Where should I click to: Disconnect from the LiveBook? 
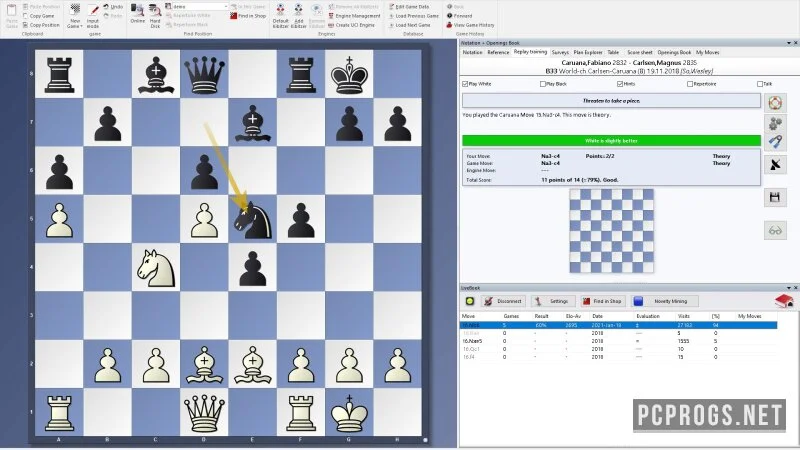tap(503, 301)
